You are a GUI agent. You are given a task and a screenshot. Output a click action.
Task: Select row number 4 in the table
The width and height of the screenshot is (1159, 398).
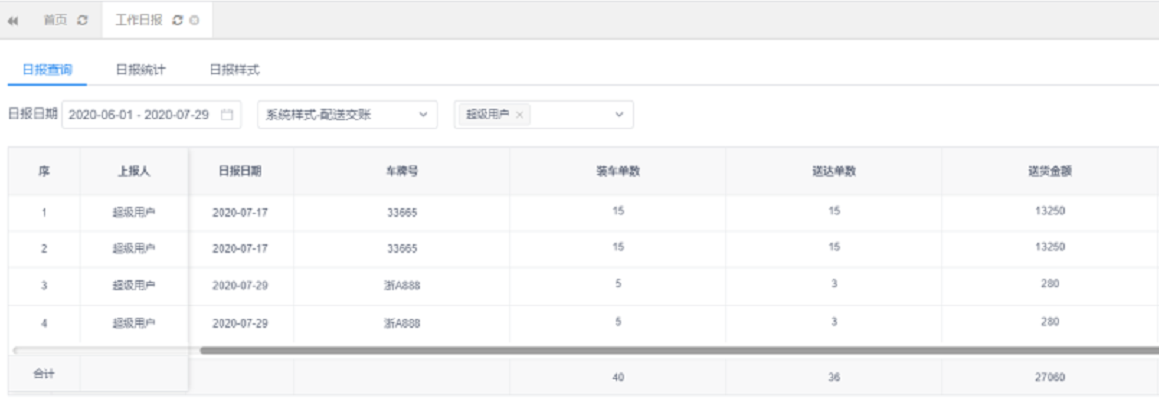44,323
